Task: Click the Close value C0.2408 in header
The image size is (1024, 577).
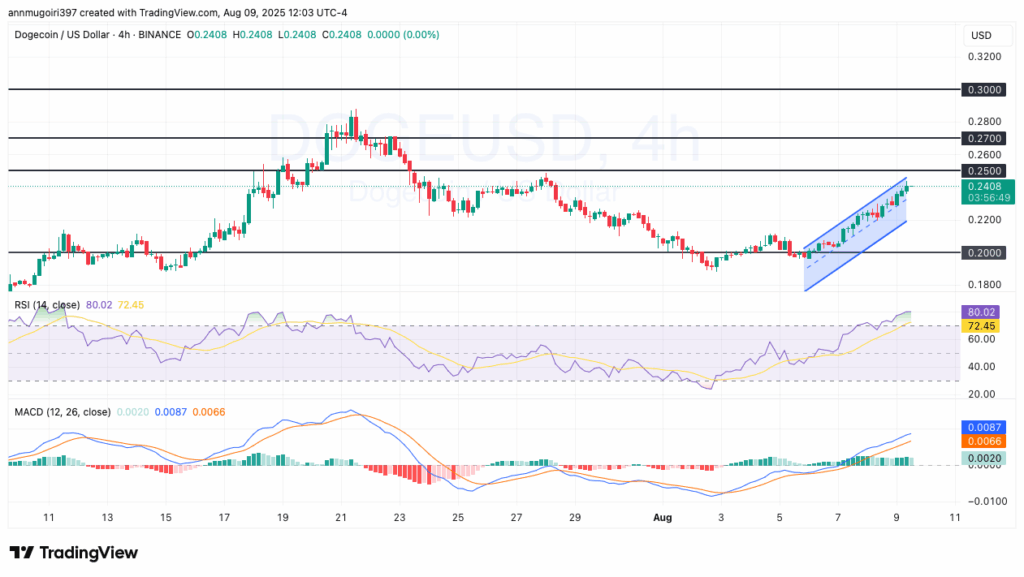Action: coord(342,35)
